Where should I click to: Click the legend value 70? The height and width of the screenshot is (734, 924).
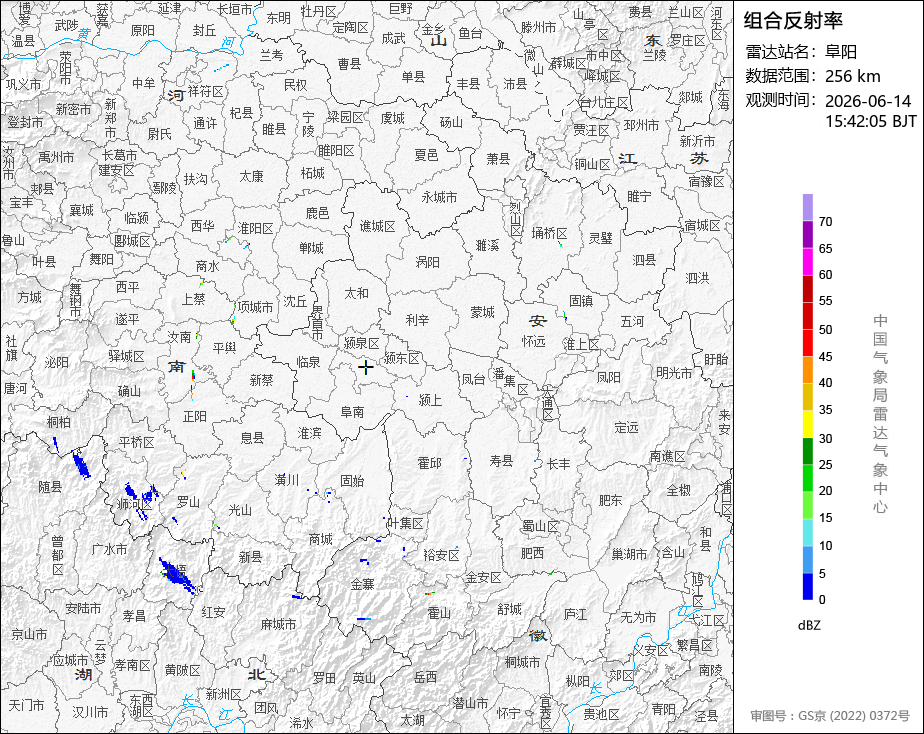pos(825,221)
